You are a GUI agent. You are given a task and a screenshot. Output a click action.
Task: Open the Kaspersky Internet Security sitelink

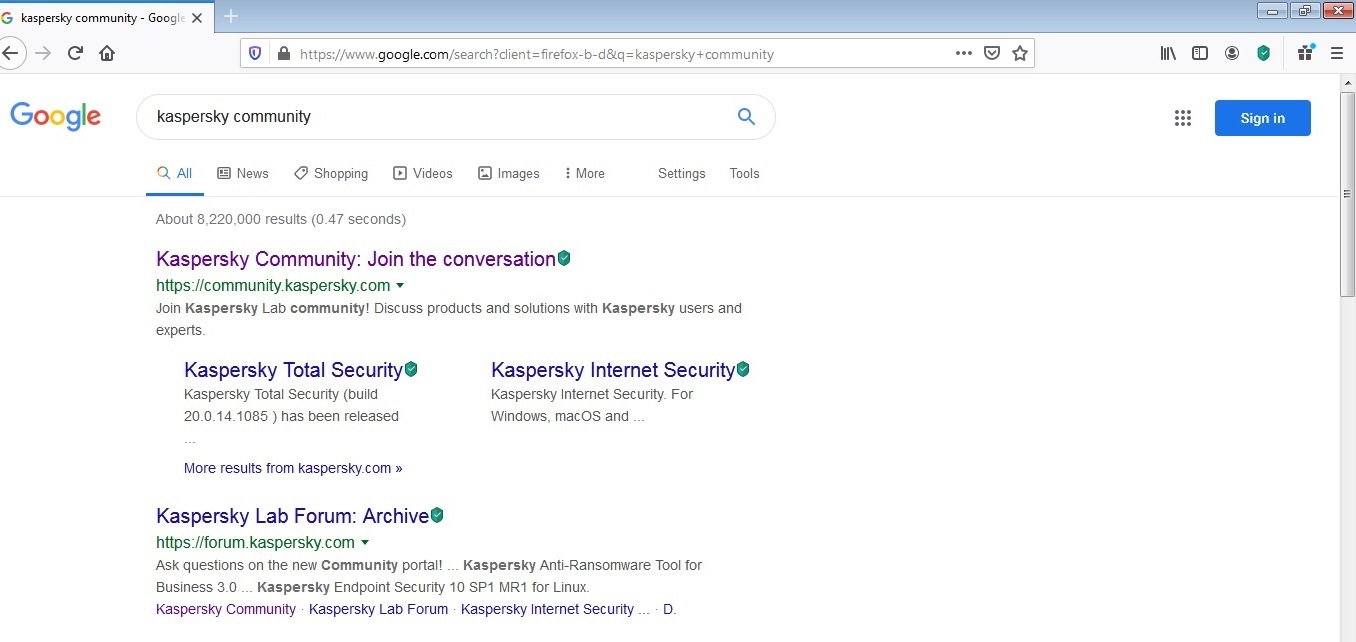[613, 370]
